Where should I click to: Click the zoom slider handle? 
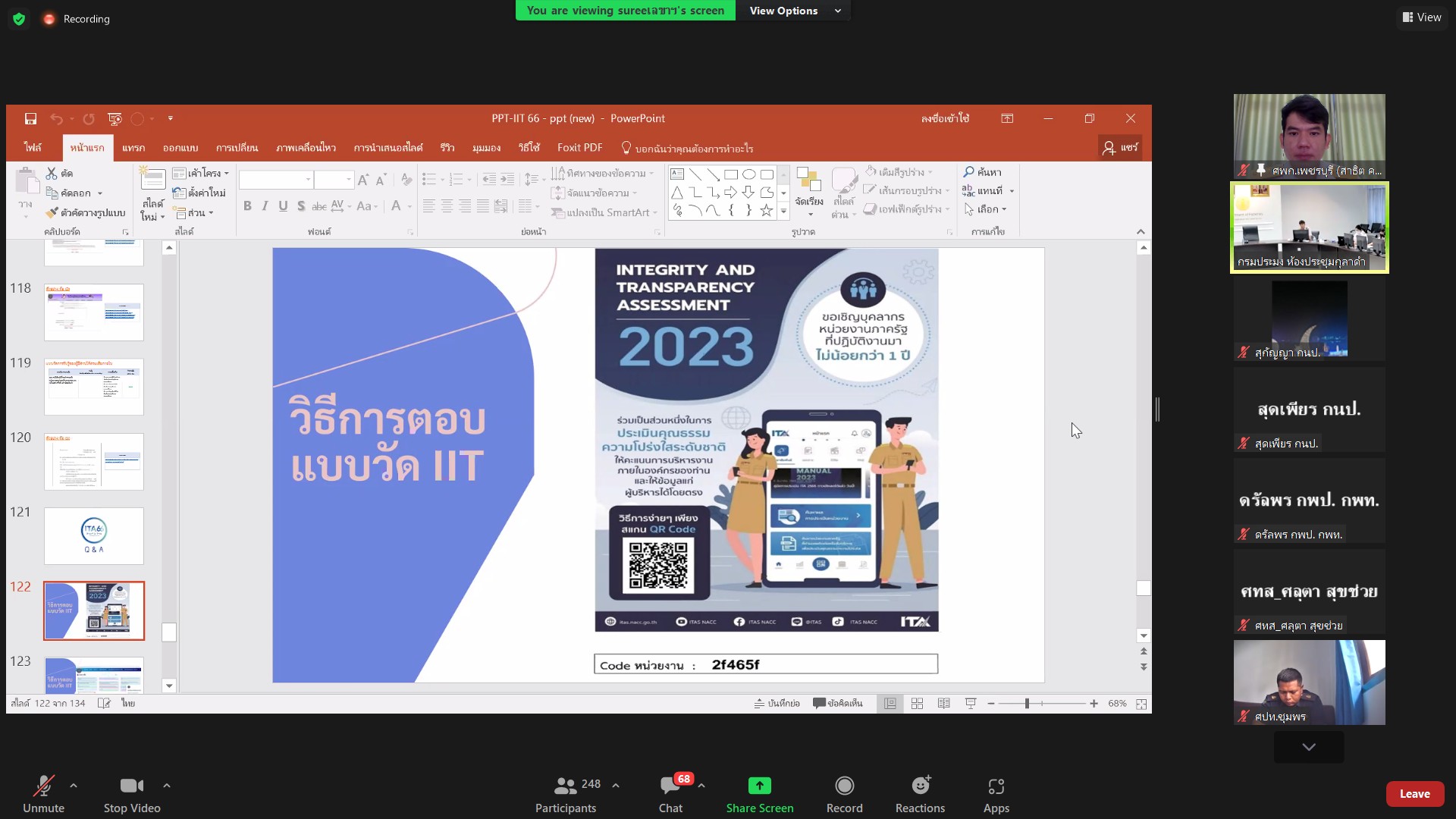pos(1027,704)
